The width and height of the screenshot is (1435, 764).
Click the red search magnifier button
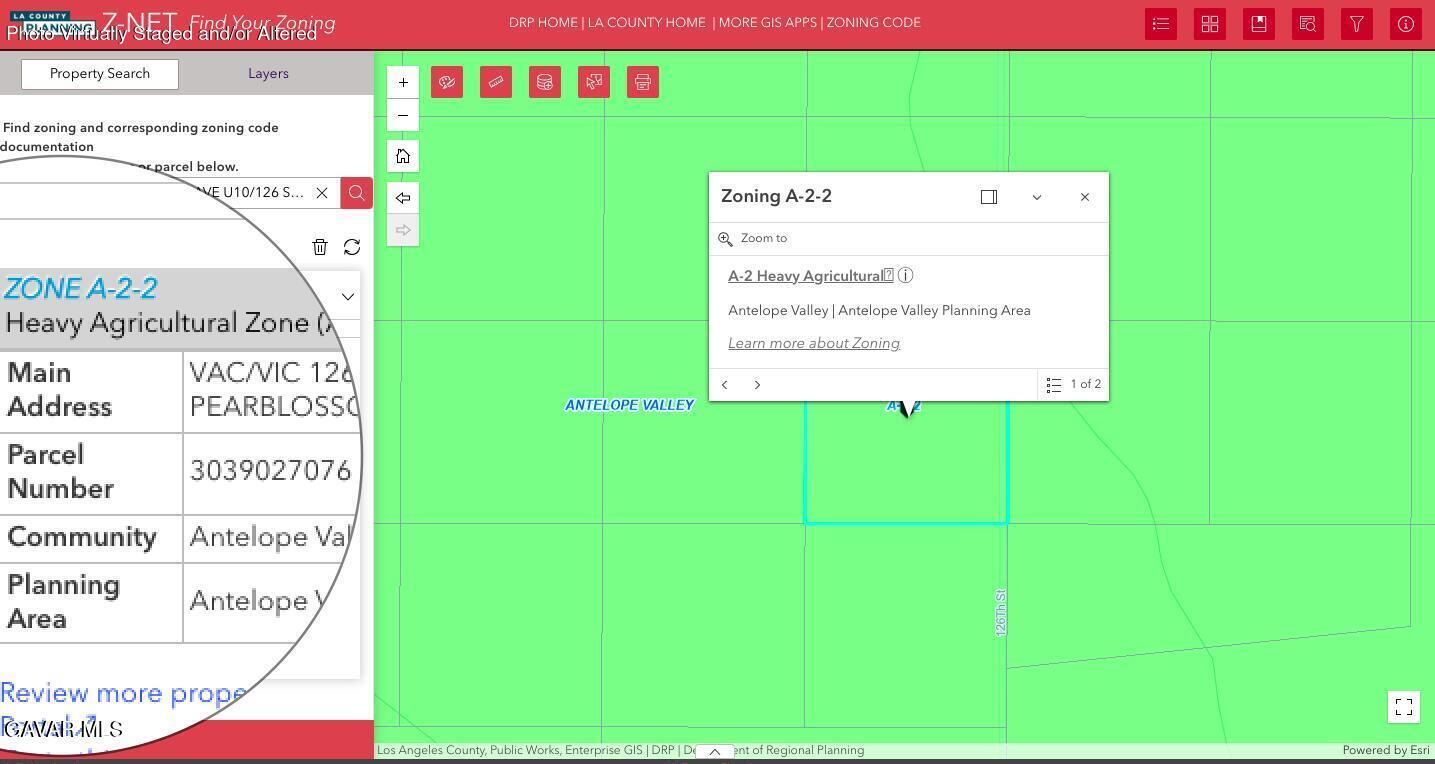[x=357, y=193]
